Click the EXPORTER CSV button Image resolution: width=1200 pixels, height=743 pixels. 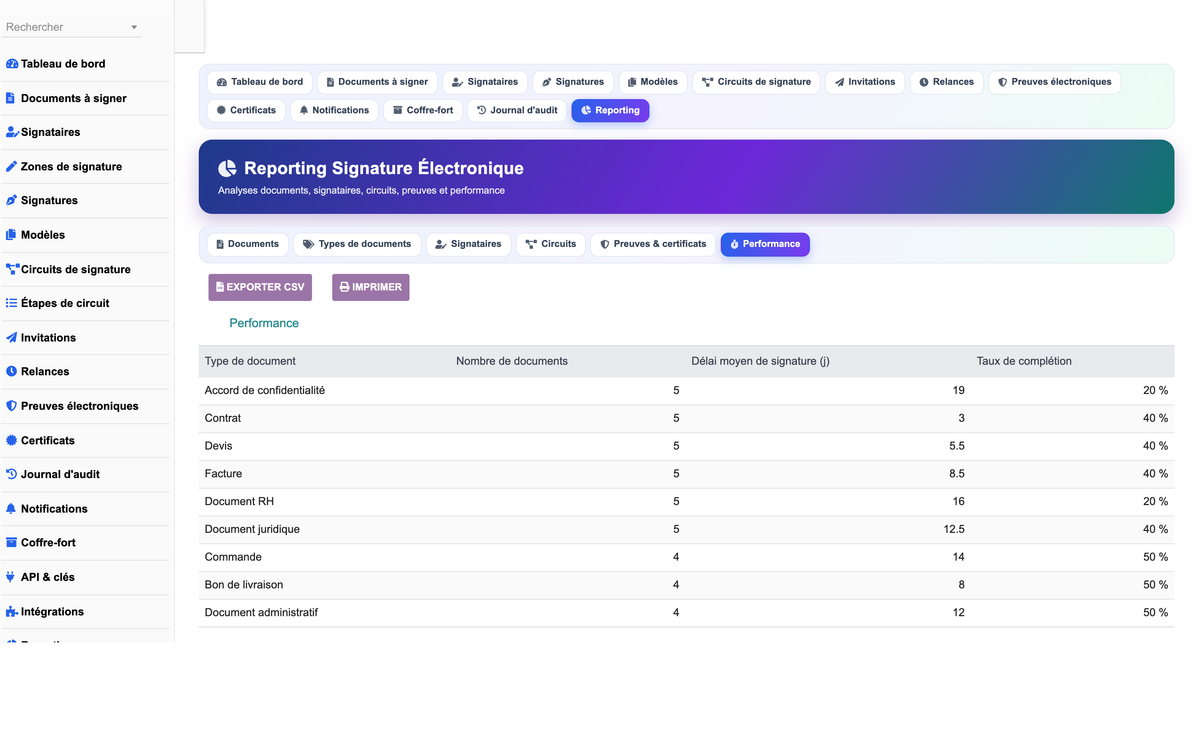point(260,287)
